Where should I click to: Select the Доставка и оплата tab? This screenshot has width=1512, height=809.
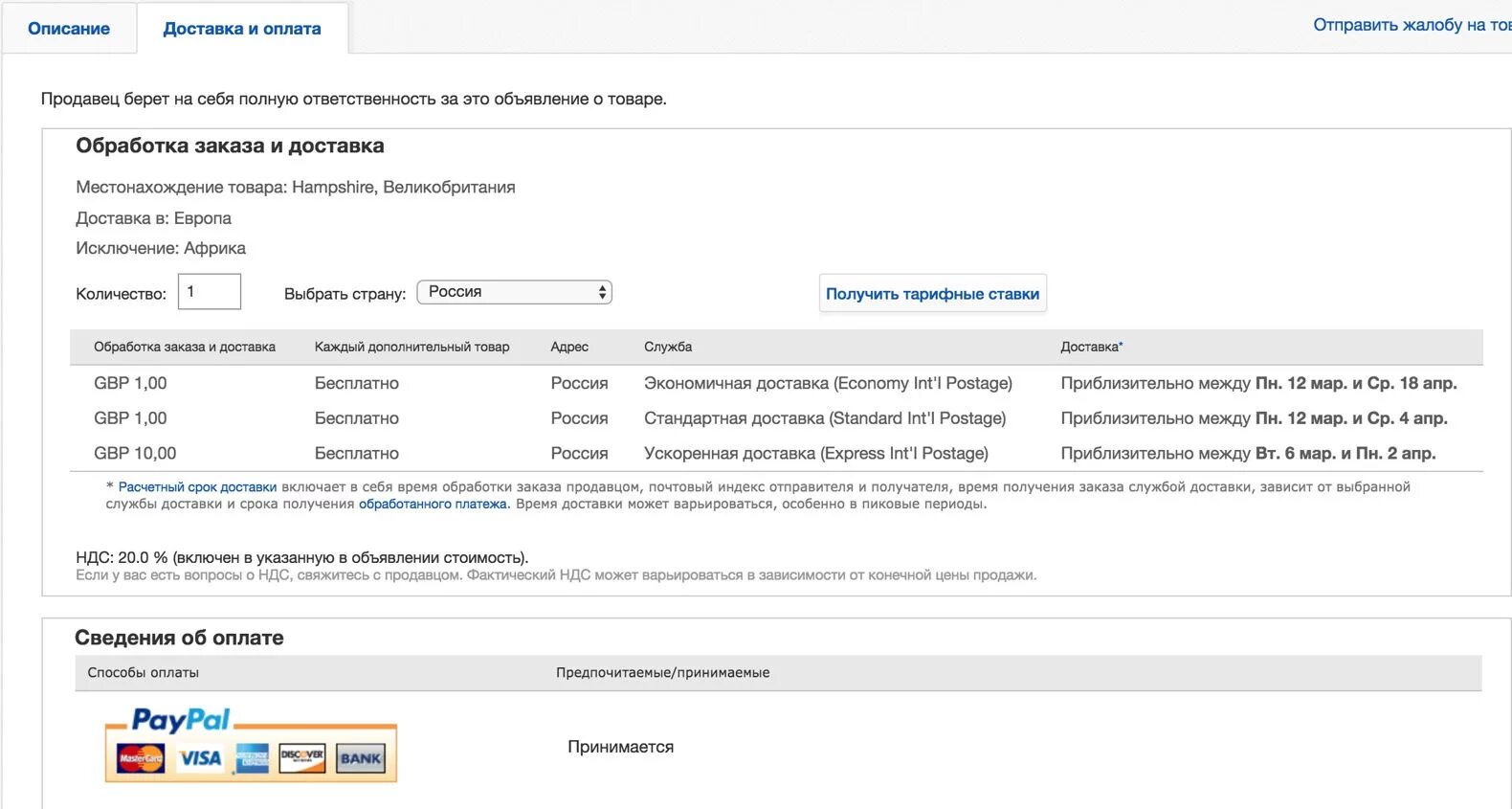click(x=242, y=29)
